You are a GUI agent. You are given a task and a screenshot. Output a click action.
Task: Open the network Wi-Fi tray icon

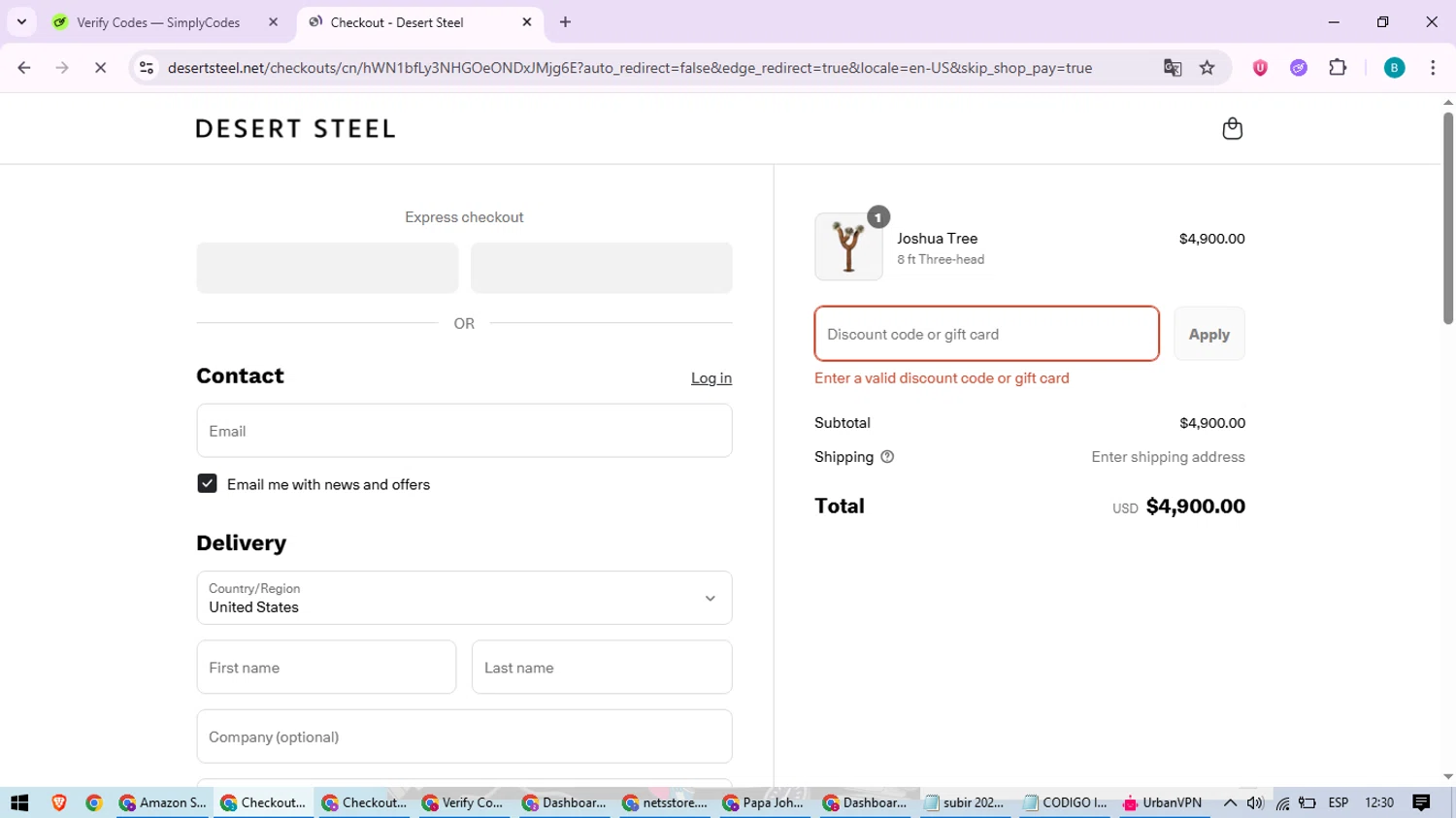(1282, 802)
